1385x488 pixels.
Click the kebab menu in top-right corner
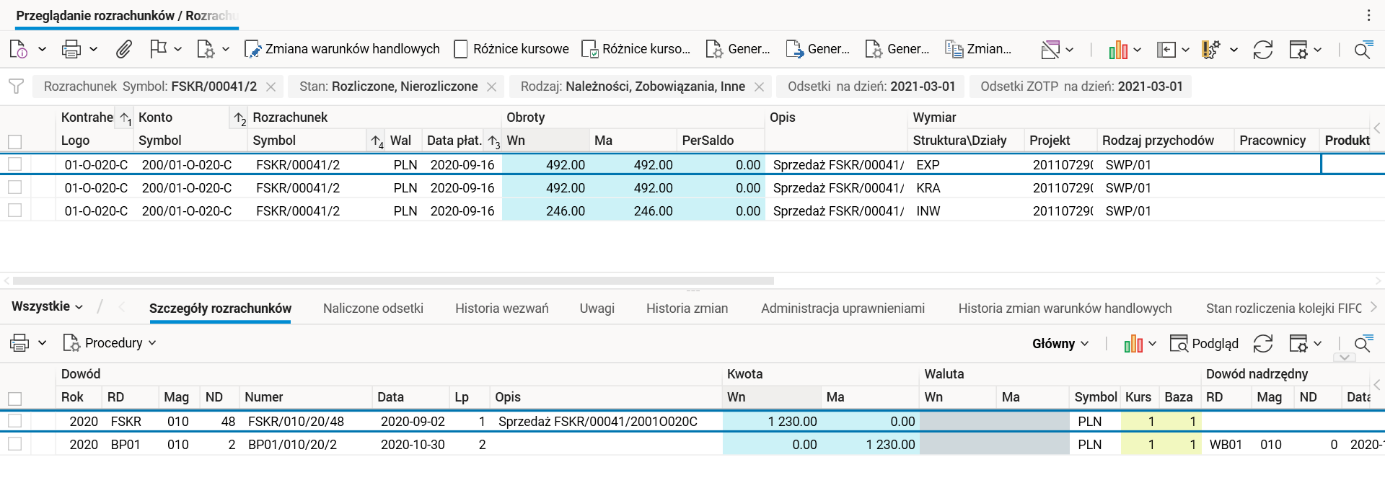[1369, 16]
